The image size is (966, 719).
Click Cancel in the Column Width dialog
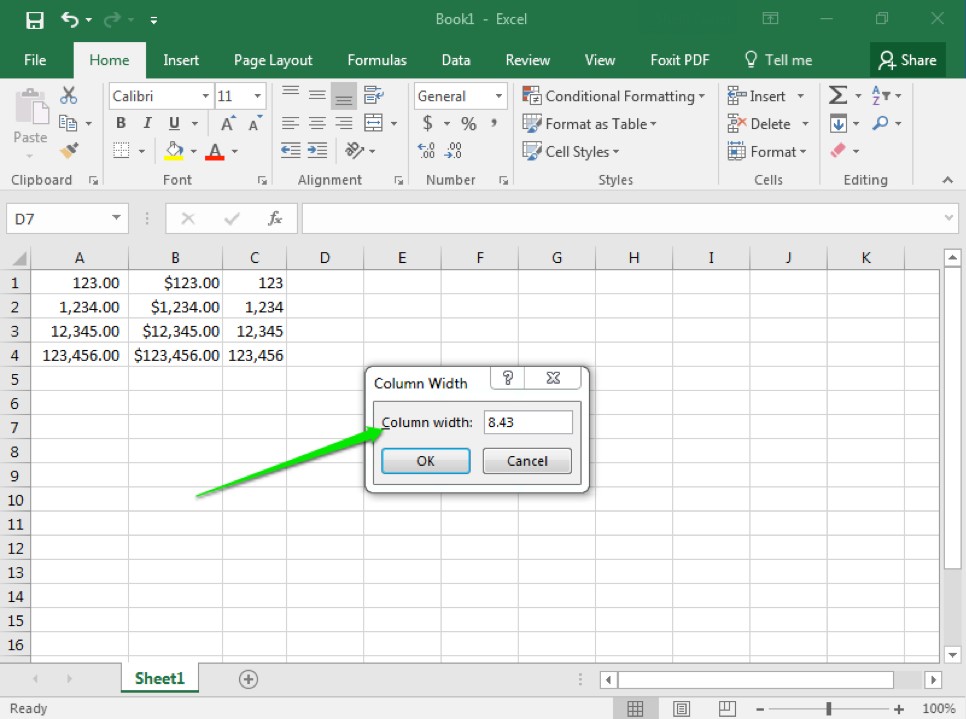[527, 460]
